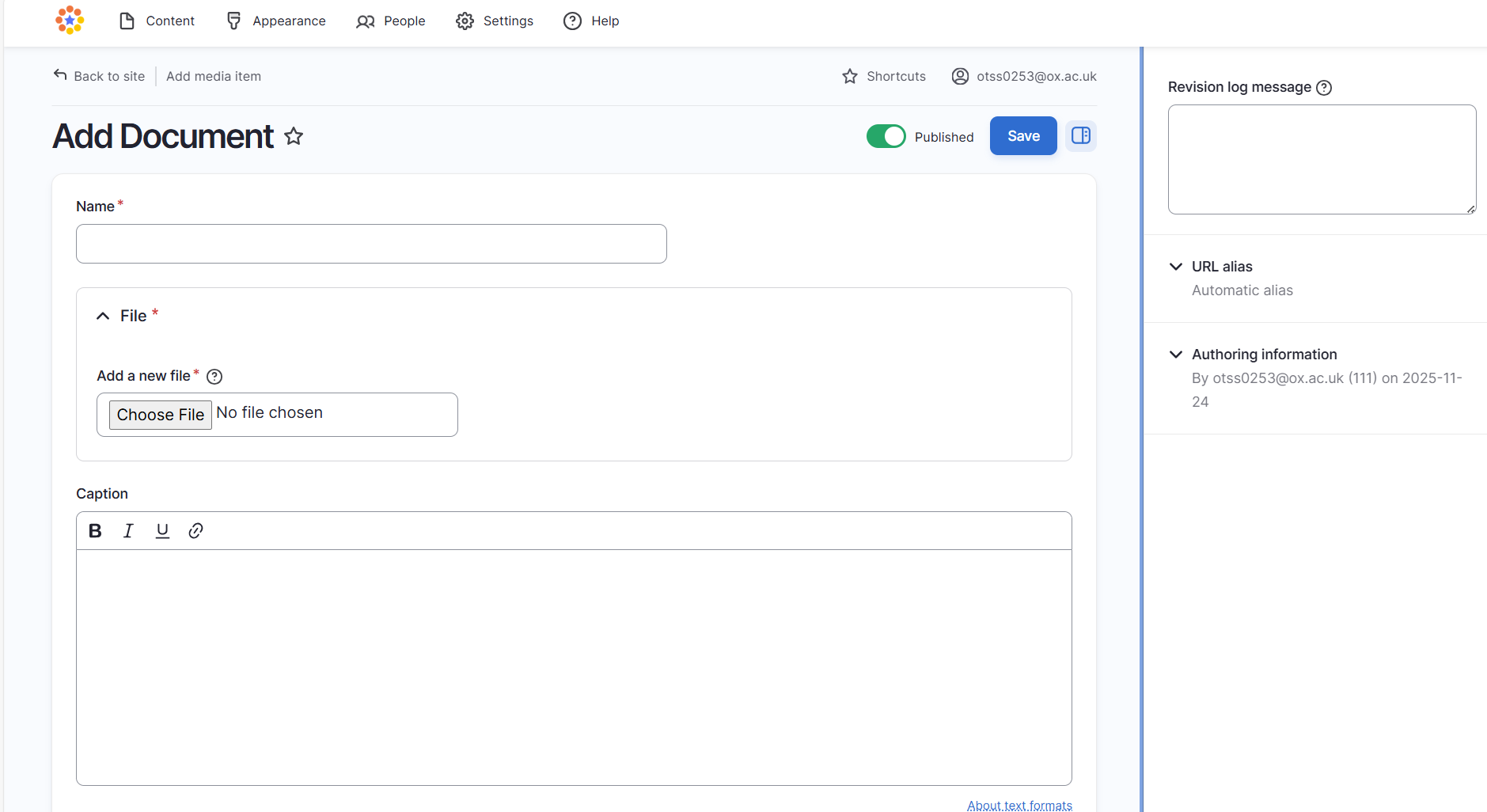Open the Revision log message help icon
Viewport: 1487px width, 812px height.
[x=1325, y=88]
